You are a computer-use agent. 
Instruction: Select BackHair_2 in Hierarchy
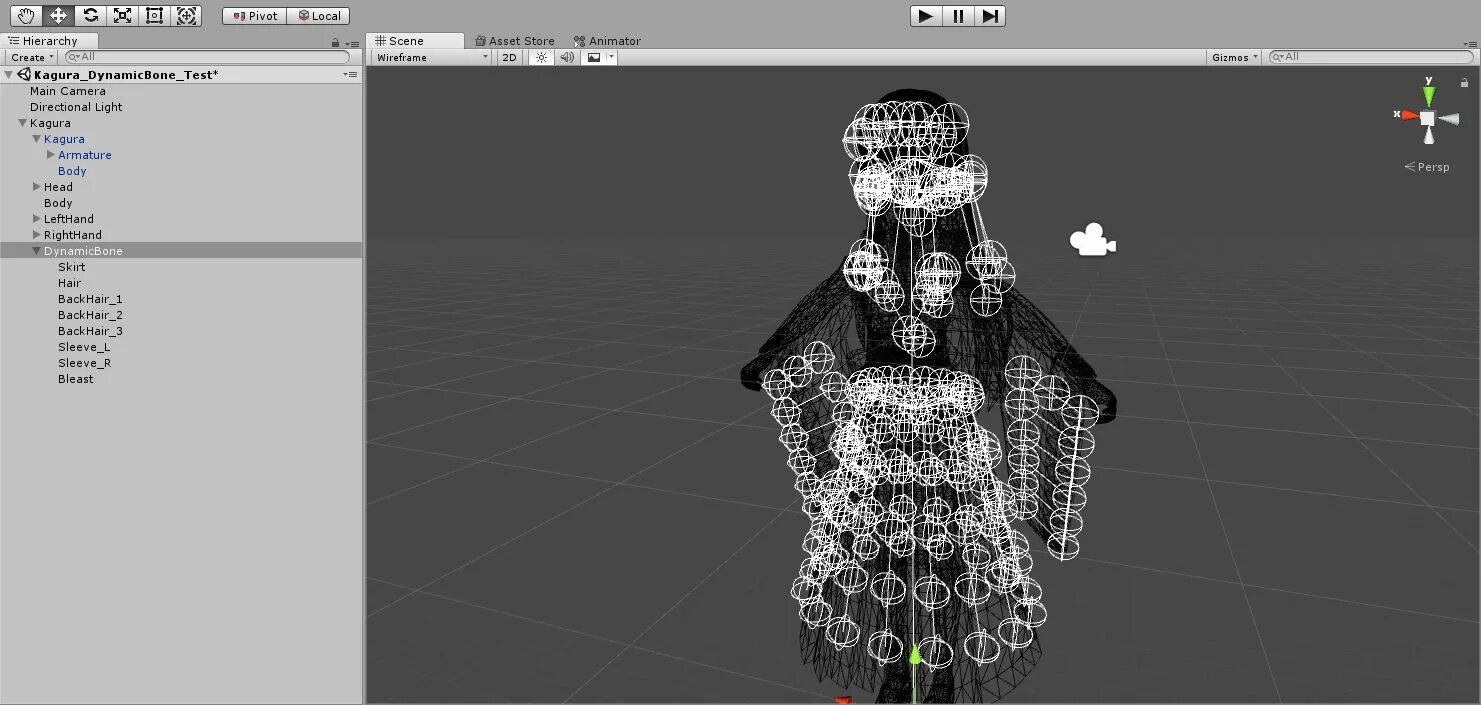[90, 315]
